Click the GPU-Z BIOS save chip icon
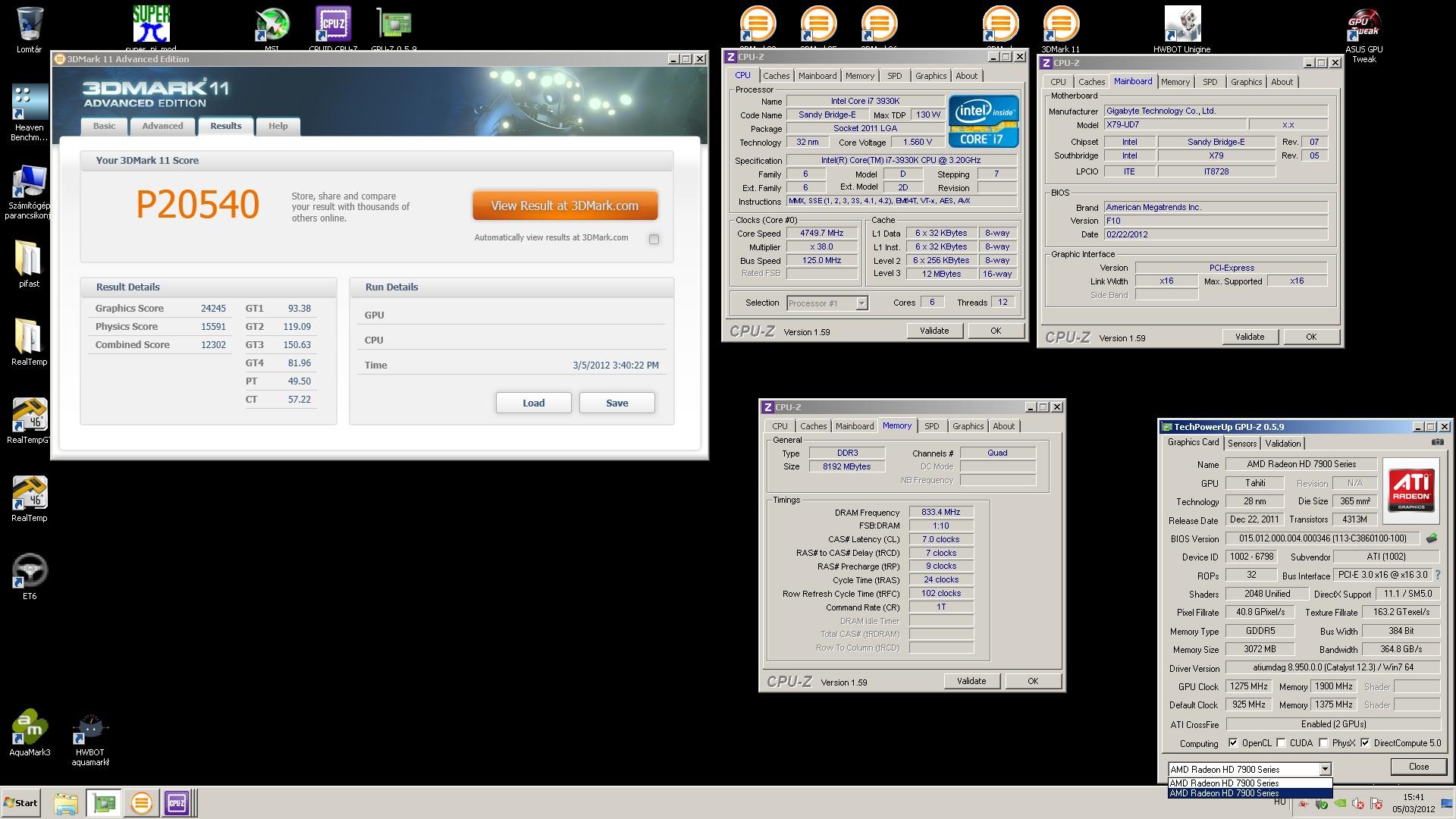The width and height of the screenshot is (1456, 819). [1431, 538]
